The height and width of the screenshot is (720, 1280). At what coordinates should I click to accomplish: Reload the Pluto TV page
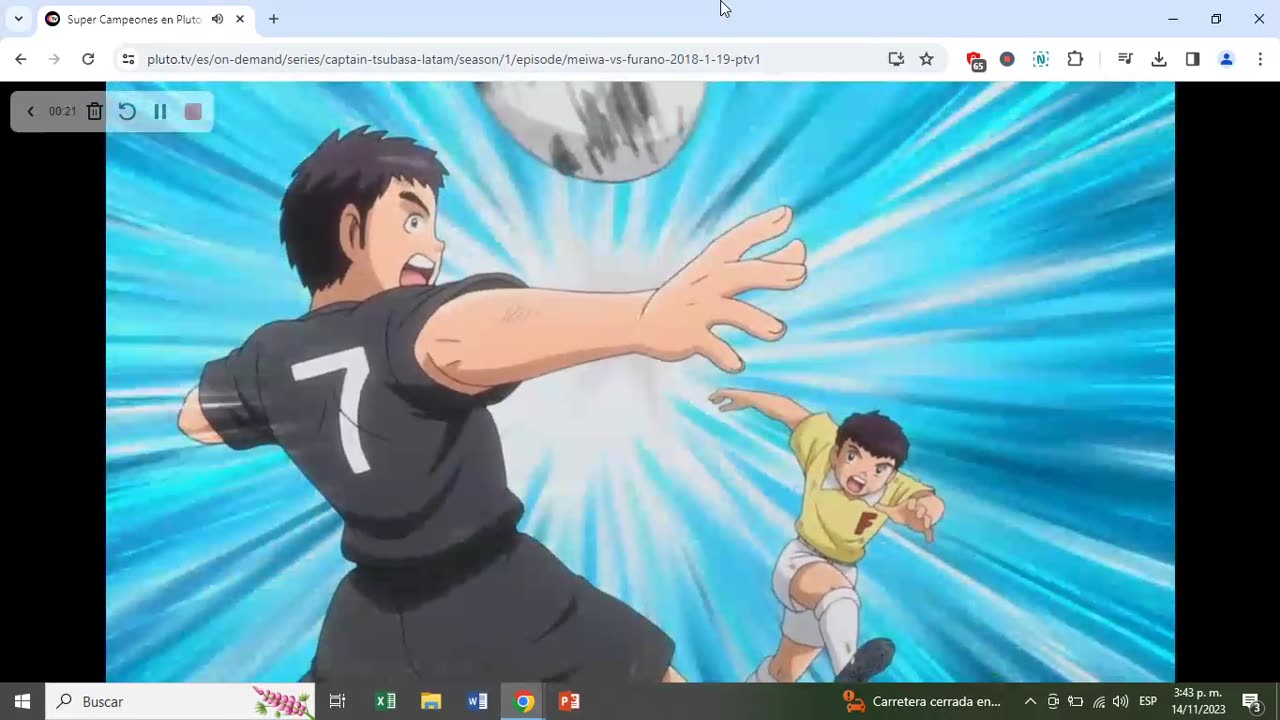(x=88, y=59)
